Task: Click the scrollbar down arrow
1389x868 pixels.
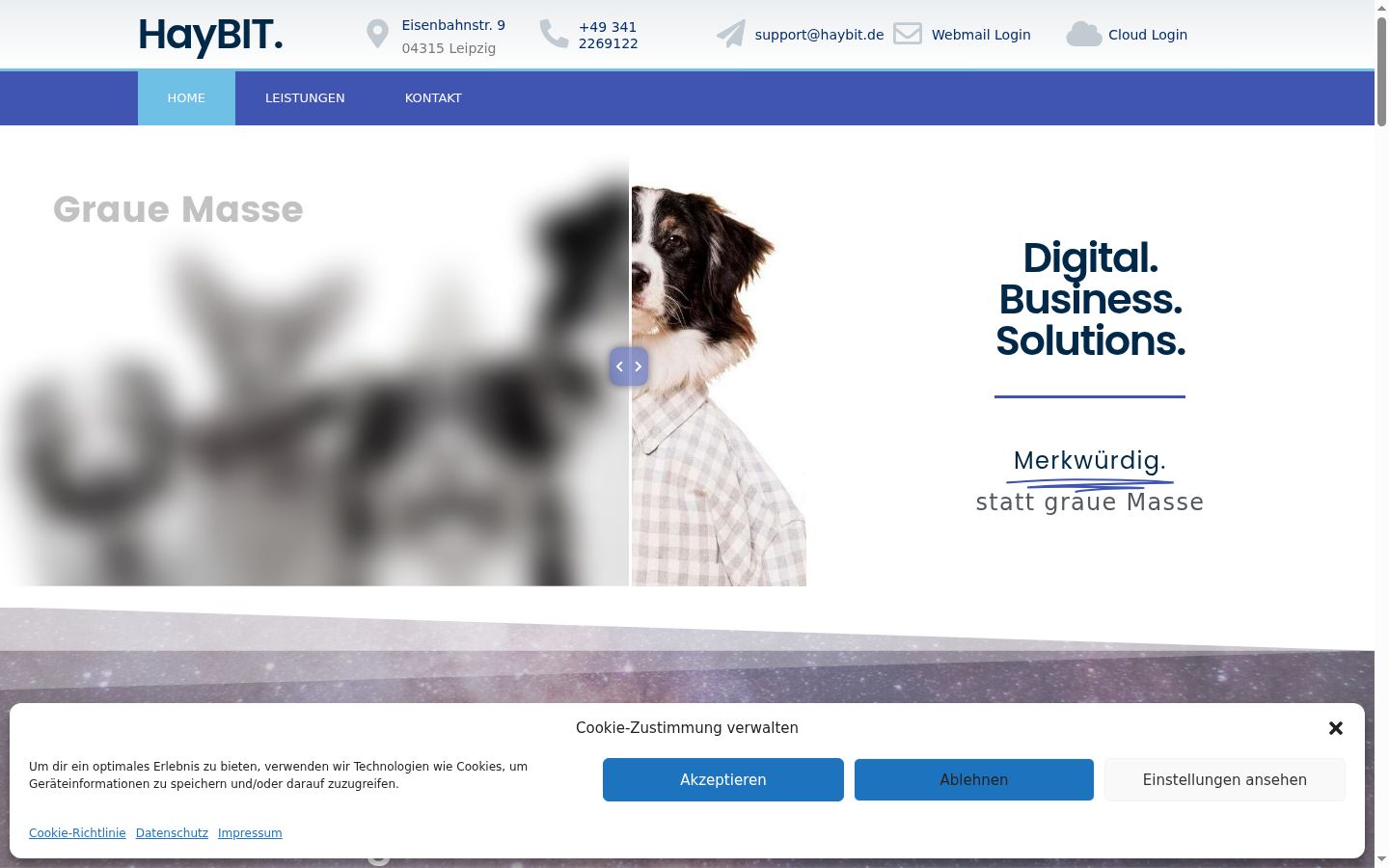Action: [x=1381, y=859]
